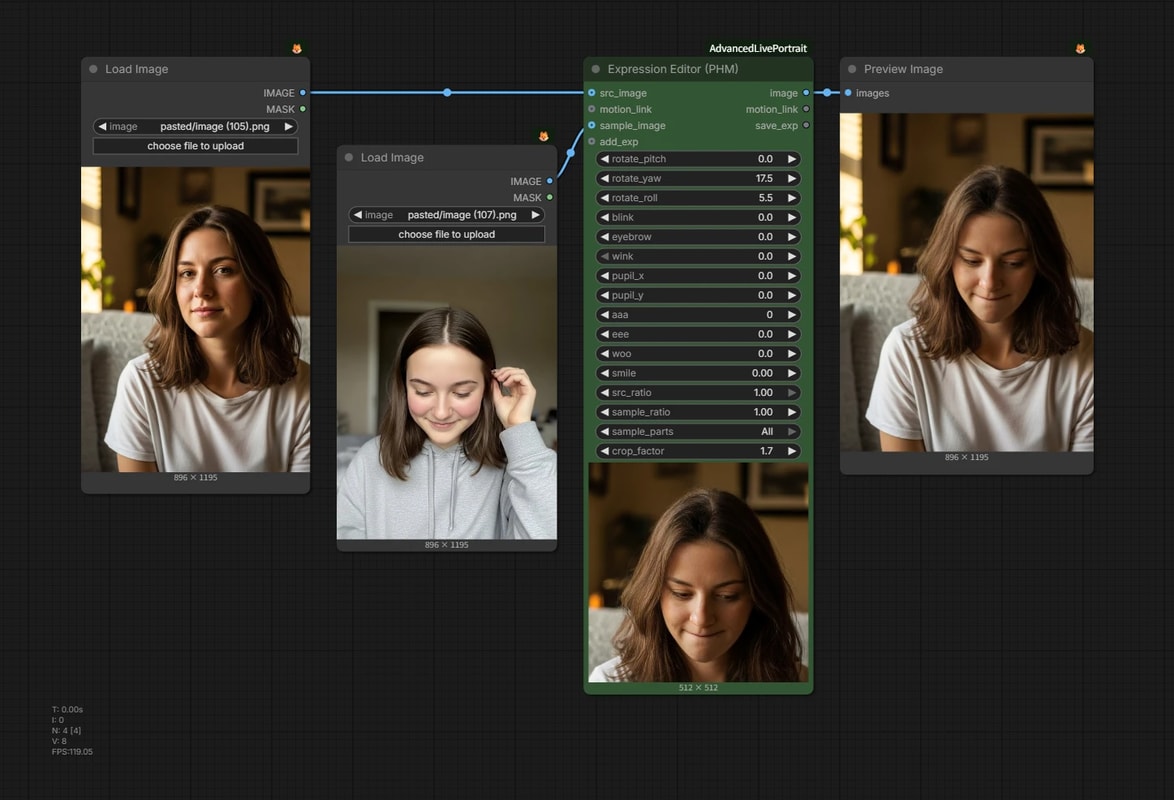Click the Expression Editor (PHM) title bar
The image size is (1174, 800).
pyautogui.click(x=698, y=69)
